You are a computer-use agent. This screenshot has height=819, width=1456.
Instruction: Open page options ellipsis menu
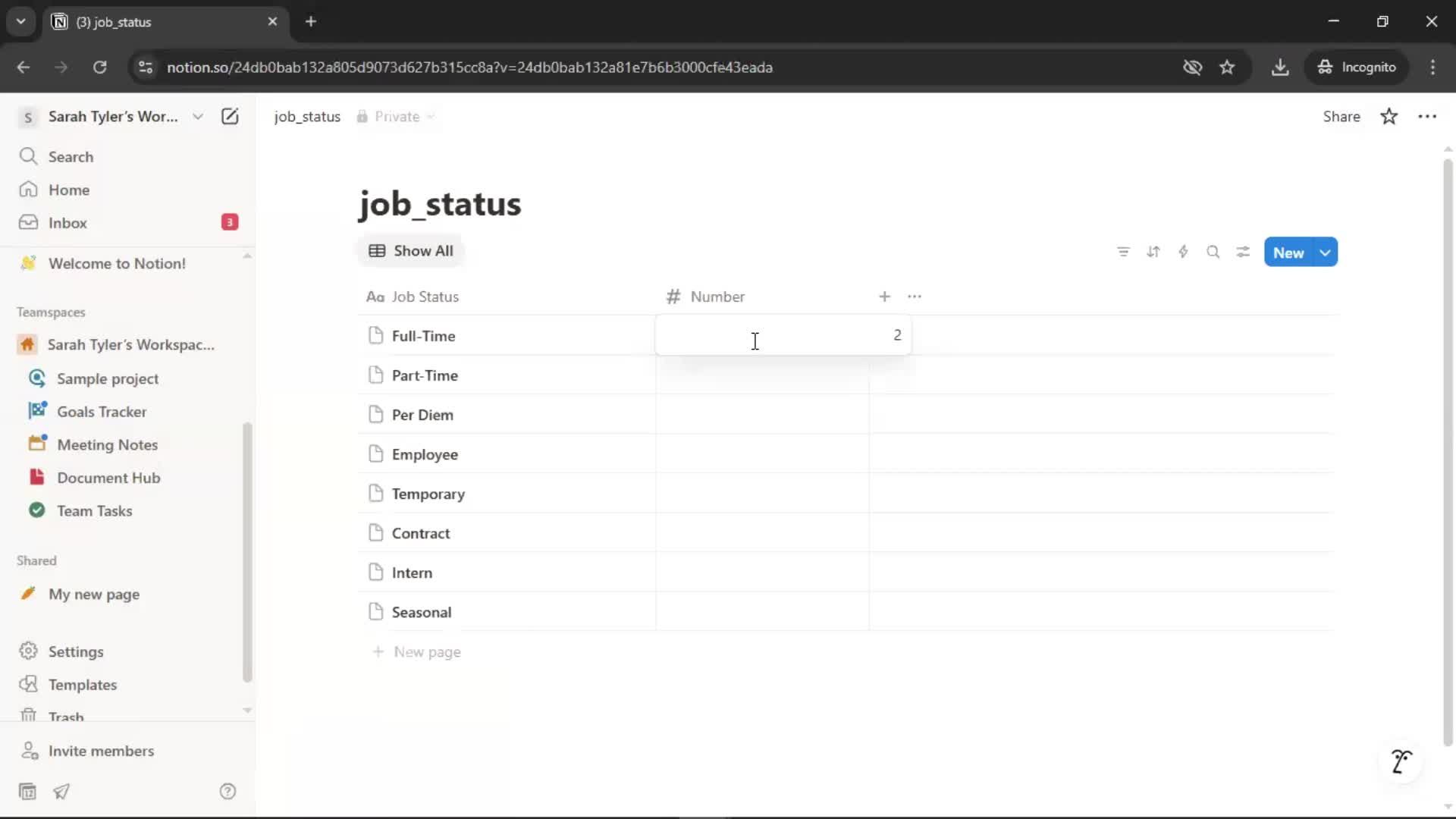1427,117
